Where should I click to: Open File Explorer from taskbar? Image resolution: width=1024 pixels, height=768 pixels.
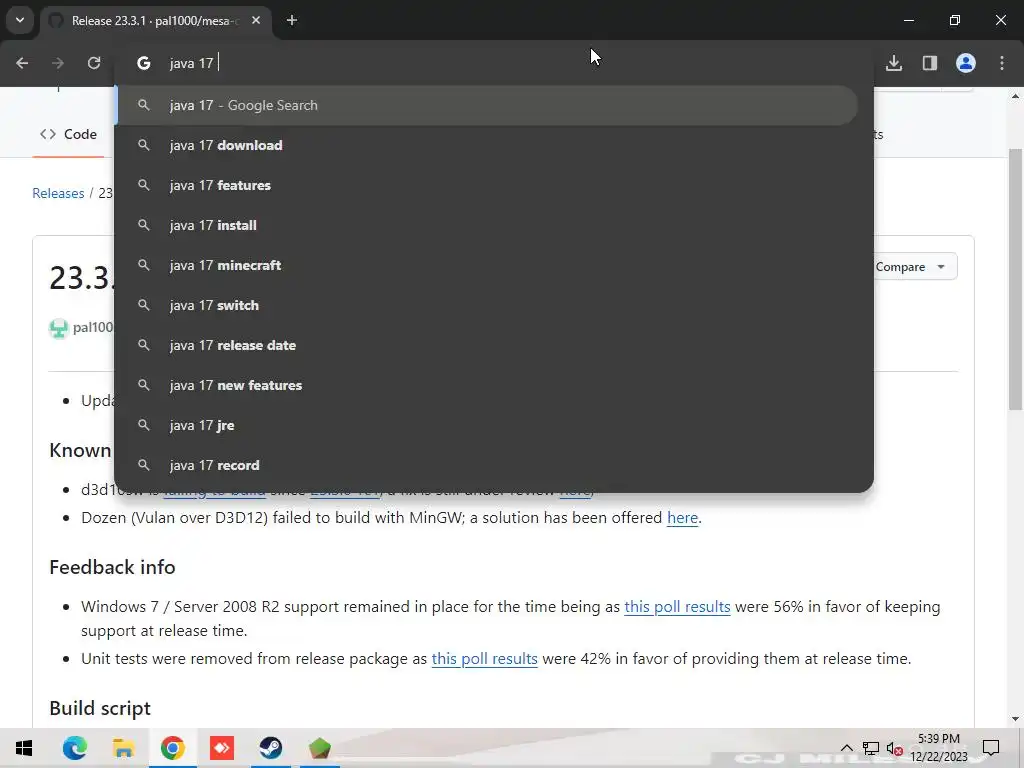(x=123, y=748)
